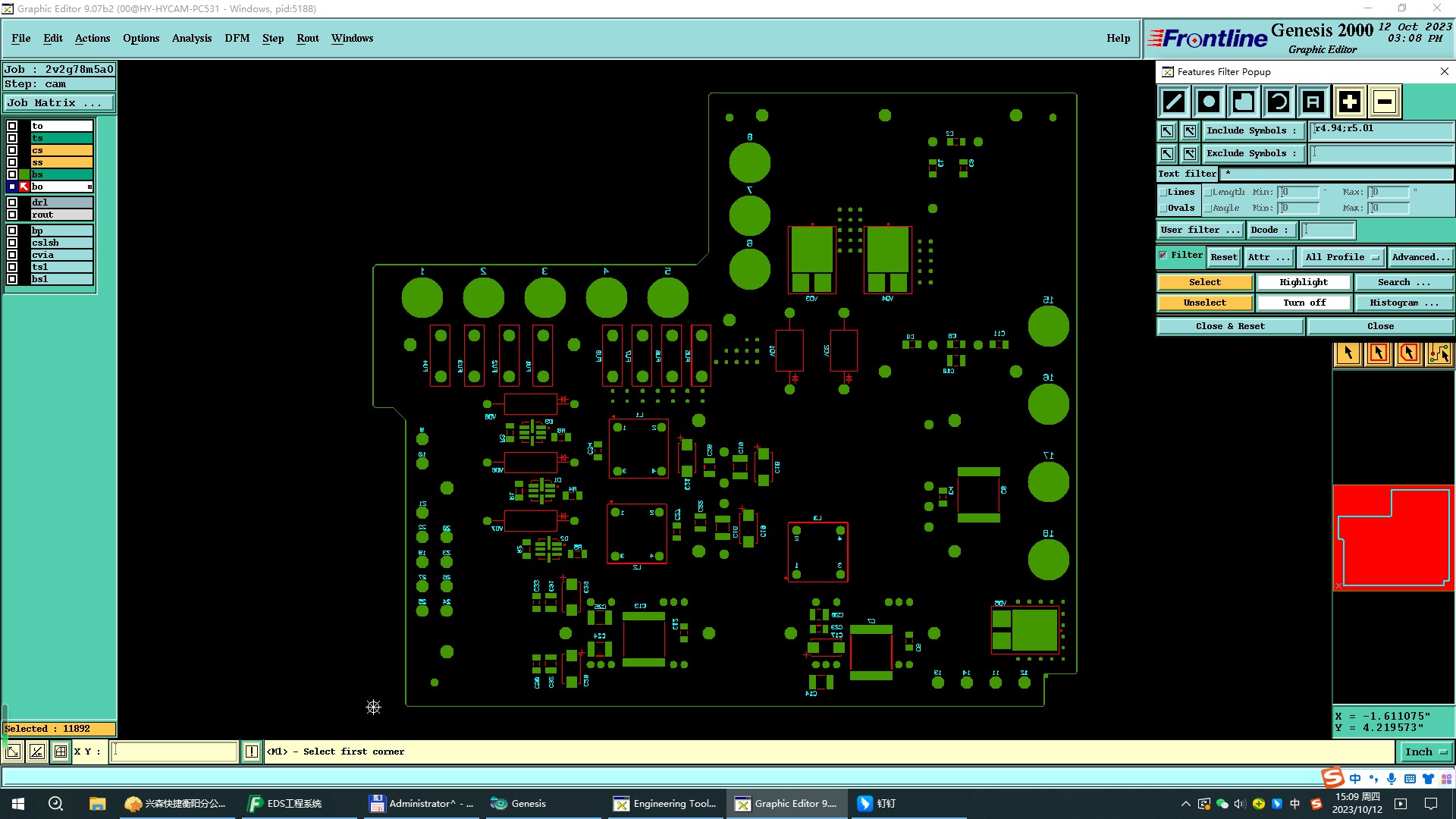Toggle the text feature type filter icon
Screen dimensions: 1456x819
(x=1313, y=102)
